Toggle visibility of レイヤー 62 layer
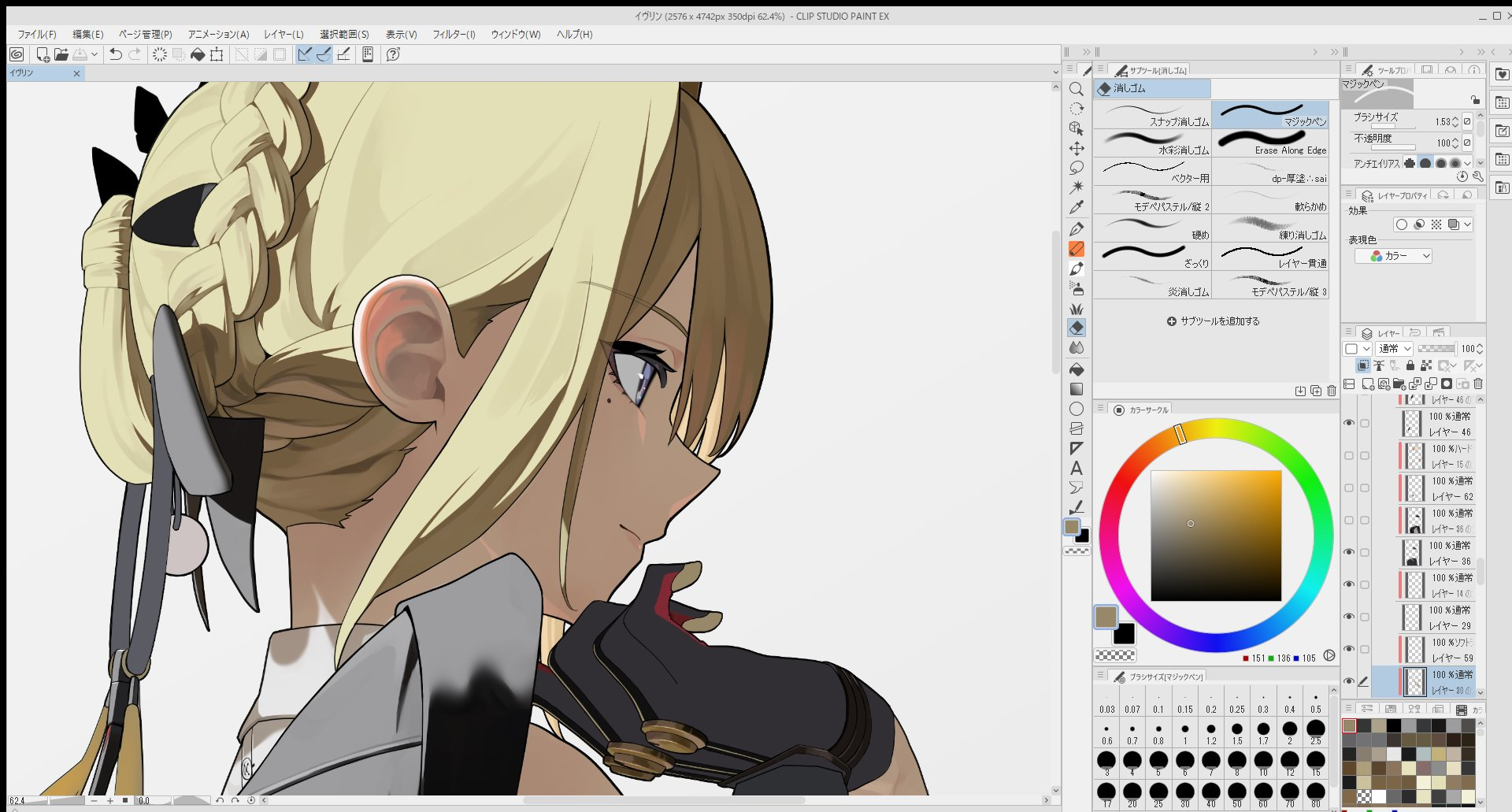Image resolution: width=1512 pixels, height=812 pixels. click(x=1349, y=488)
